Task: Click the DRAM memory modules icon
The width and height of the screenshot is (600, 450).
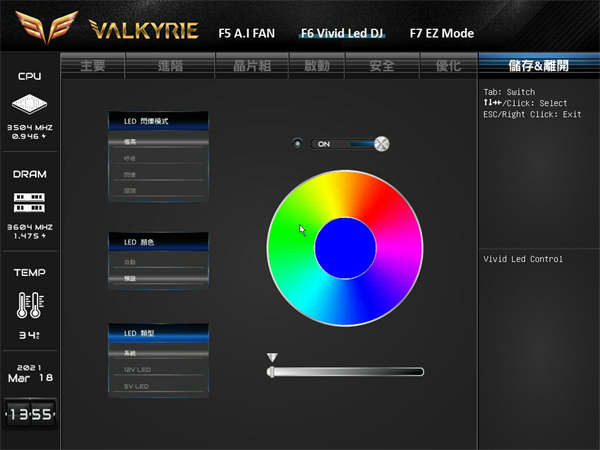Action: tap(29, 202)
